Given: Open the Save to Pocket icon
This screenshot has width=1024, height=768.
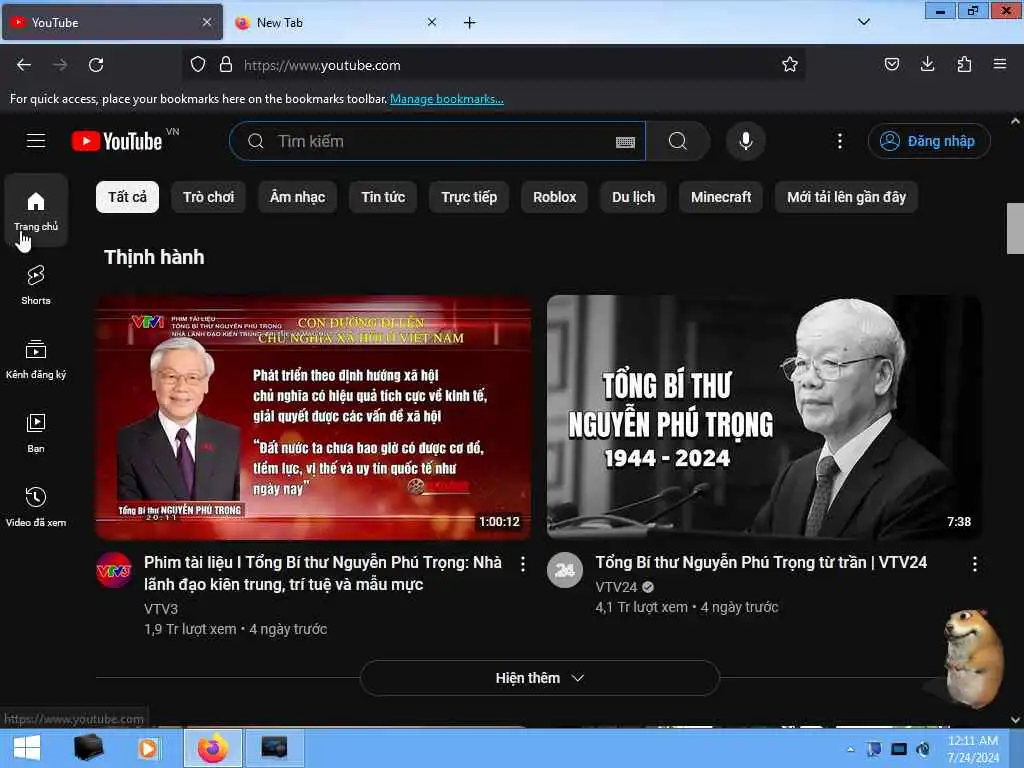Looking at the screenshot, I should (x=891, y=64).
